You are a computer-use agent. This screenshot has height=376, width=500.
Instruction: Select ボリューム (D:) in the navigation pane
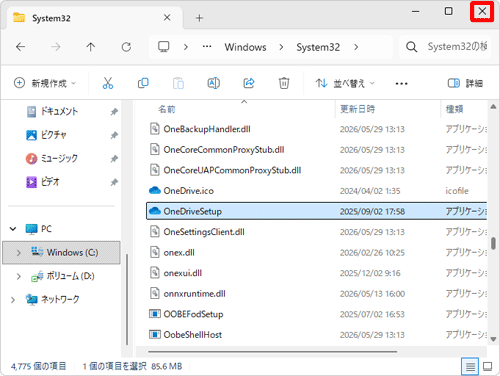coord(70,276)
